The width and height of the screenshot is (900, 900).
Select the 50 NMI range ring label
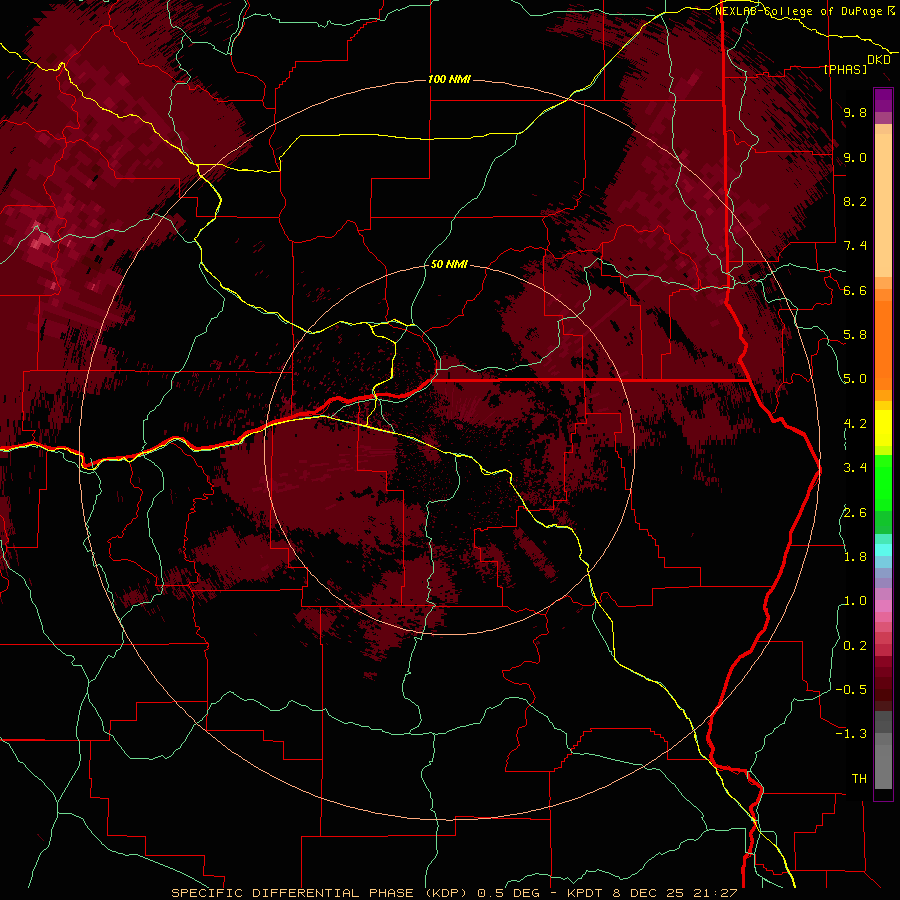point(449,264)
